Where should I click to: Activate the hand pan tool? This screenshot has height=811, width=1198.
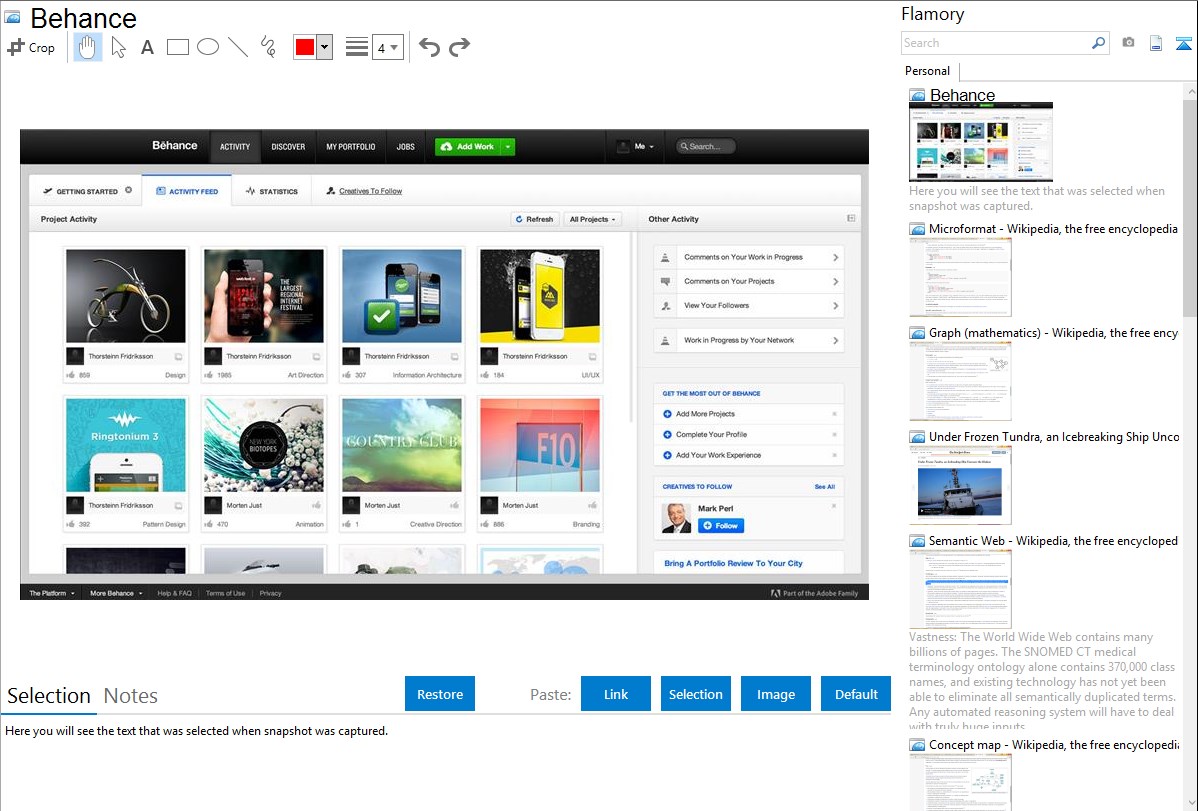tap(87, 47)
